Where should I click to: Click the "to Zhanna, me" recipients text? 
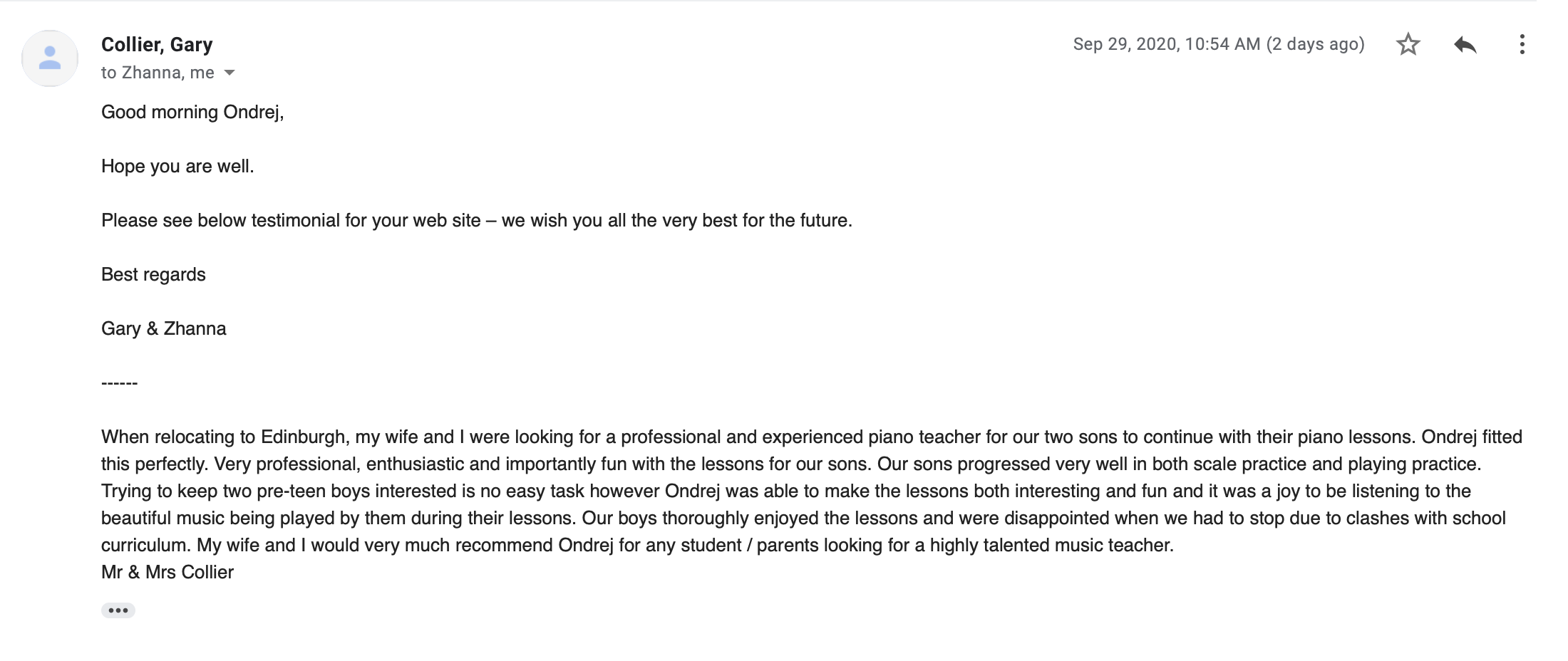(158, 73)
